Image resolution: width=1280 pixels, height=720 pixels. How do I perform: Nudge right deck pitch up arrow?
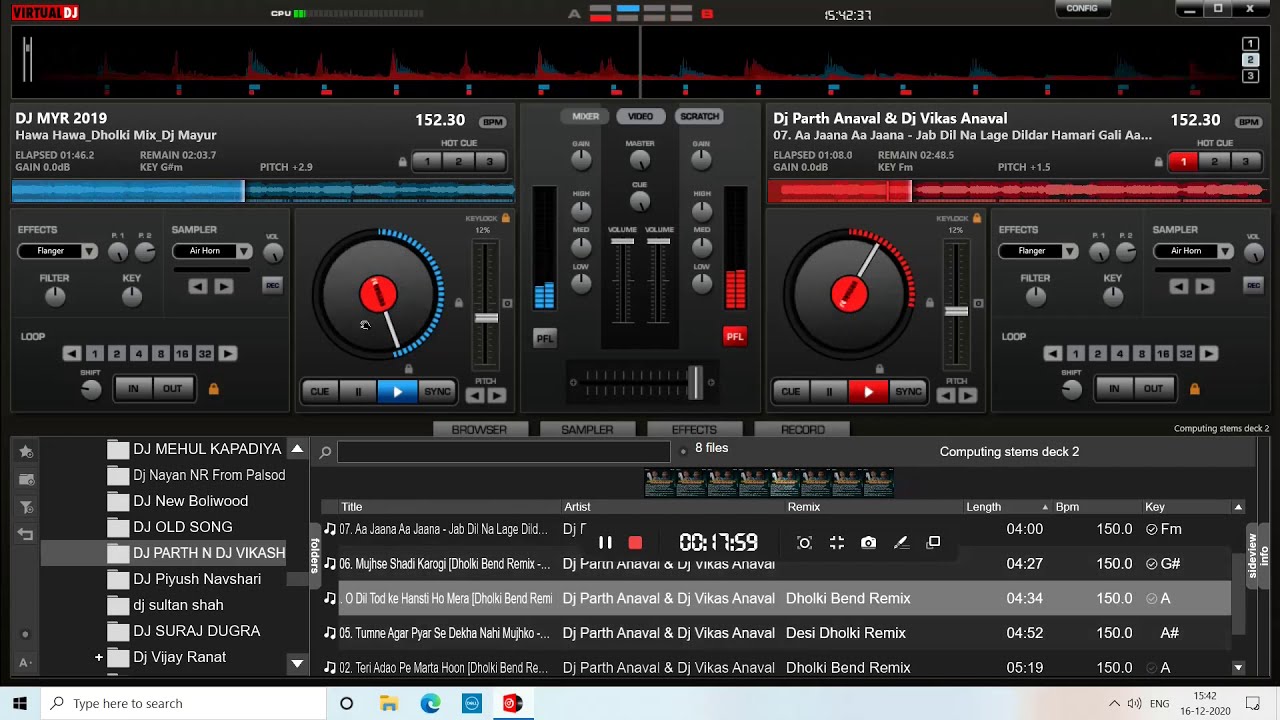pos(967,395)
